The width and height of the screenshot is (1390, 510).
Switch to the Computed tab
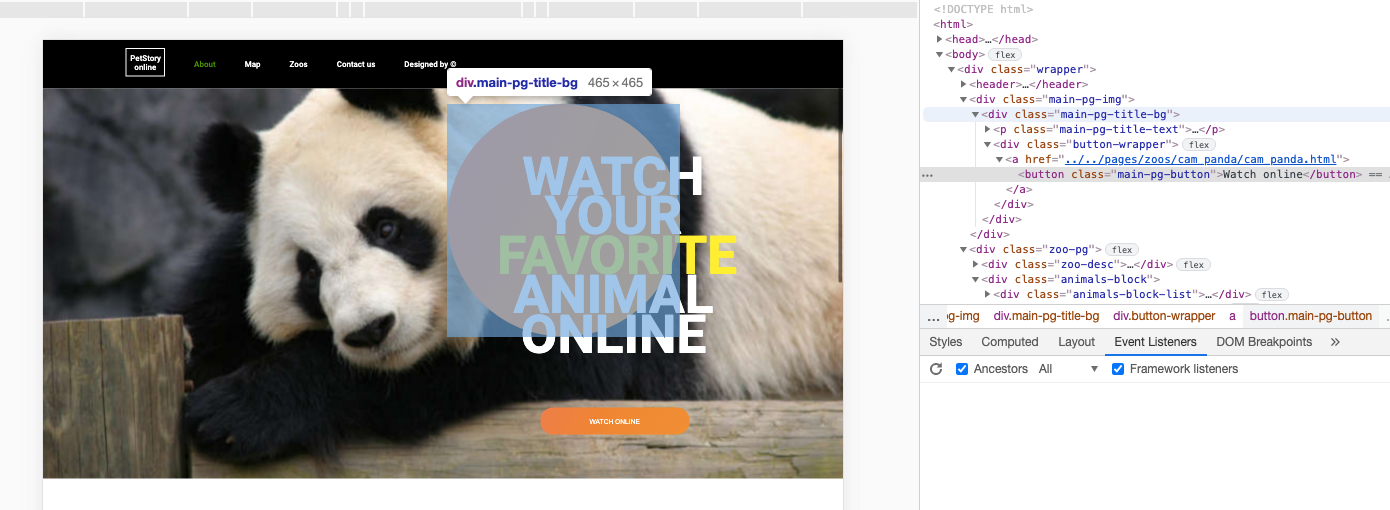tap(1010, 342)
